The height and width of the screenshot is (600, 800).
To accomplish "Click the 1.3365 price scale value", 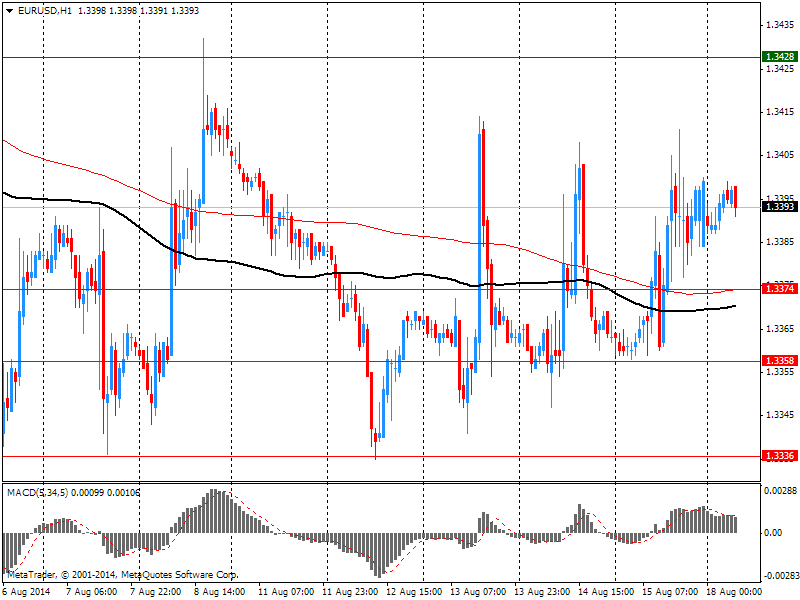I will pyautogui.click(x=781, y=329).
